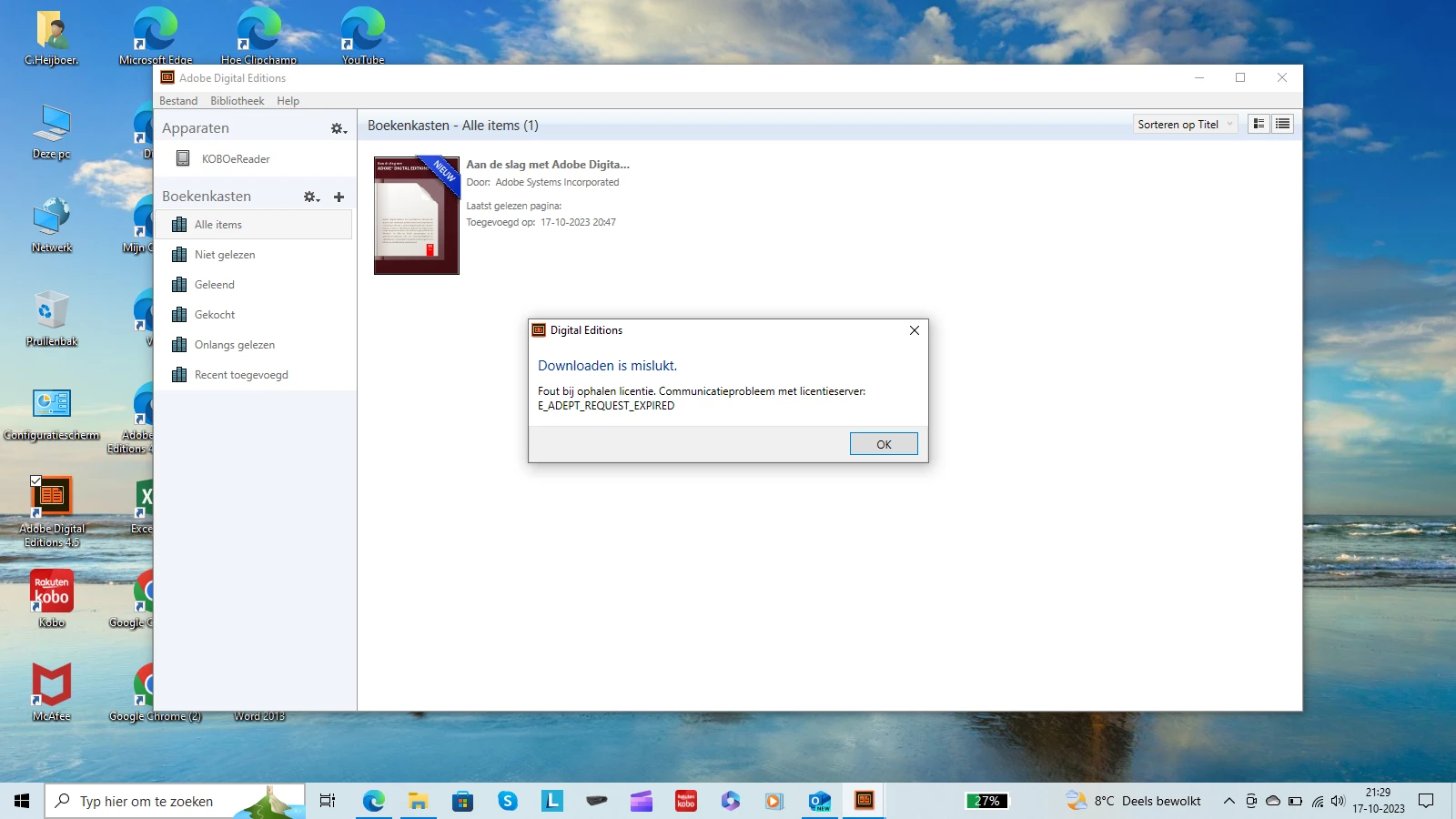Switch to thumbnail view
This screenshot has width=1456, height=819.
pyautogui.click(x=1259, y=125)
